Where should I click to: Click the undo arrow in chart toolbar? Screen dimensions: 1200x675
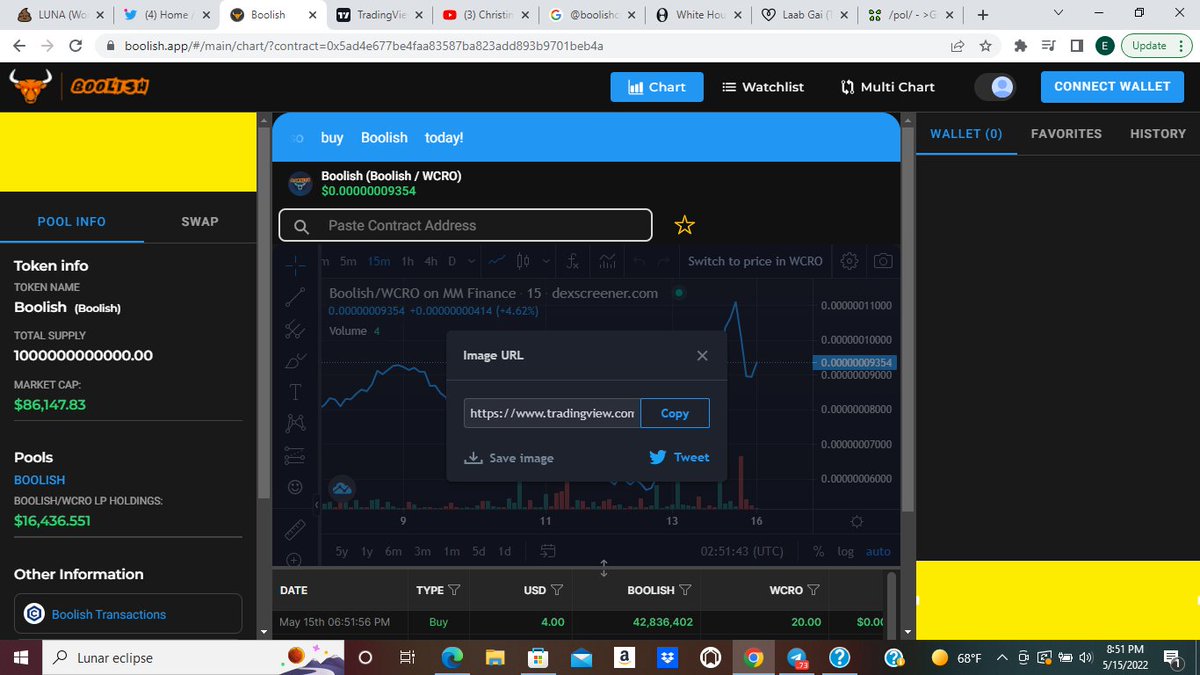coord(639,261)
